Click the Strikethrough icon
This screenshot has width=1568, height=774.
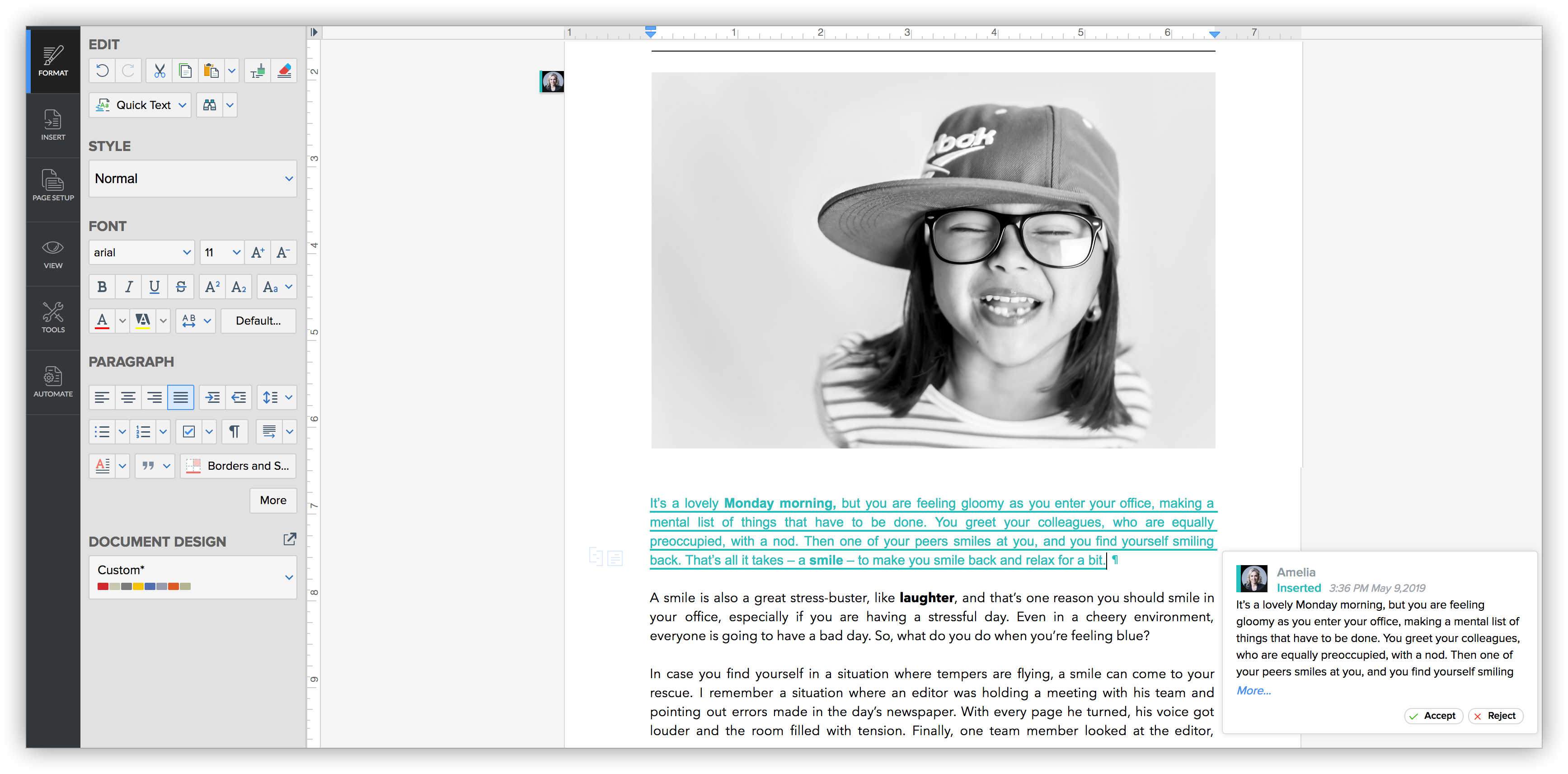pos(181,287)
